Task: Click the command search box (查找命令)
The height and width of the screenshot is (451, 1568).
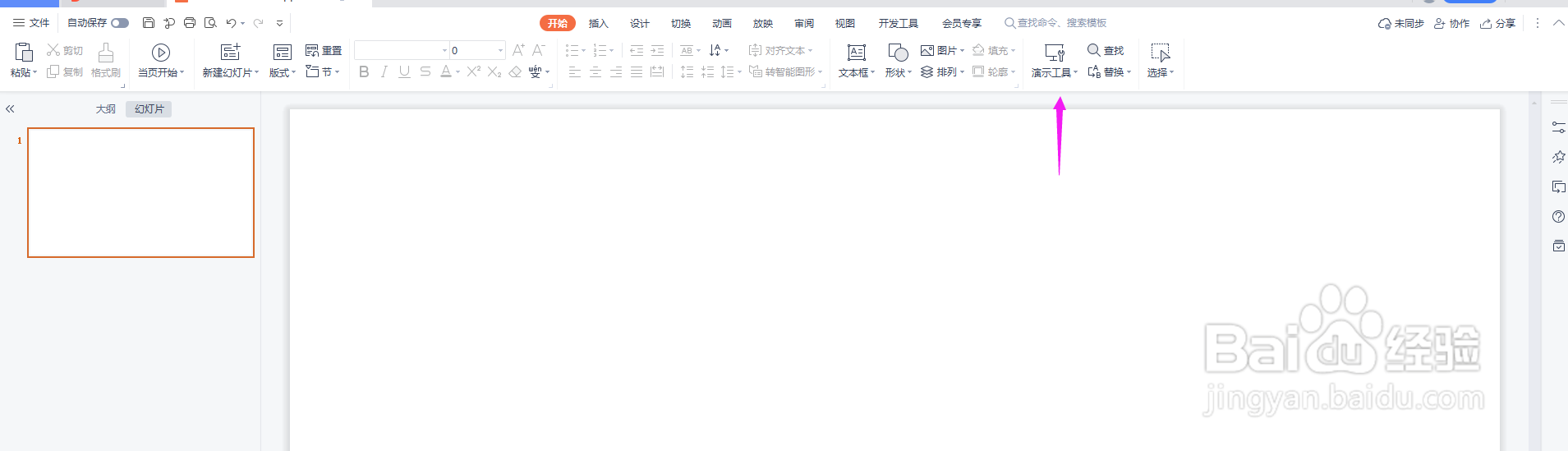Action: 1056,23
